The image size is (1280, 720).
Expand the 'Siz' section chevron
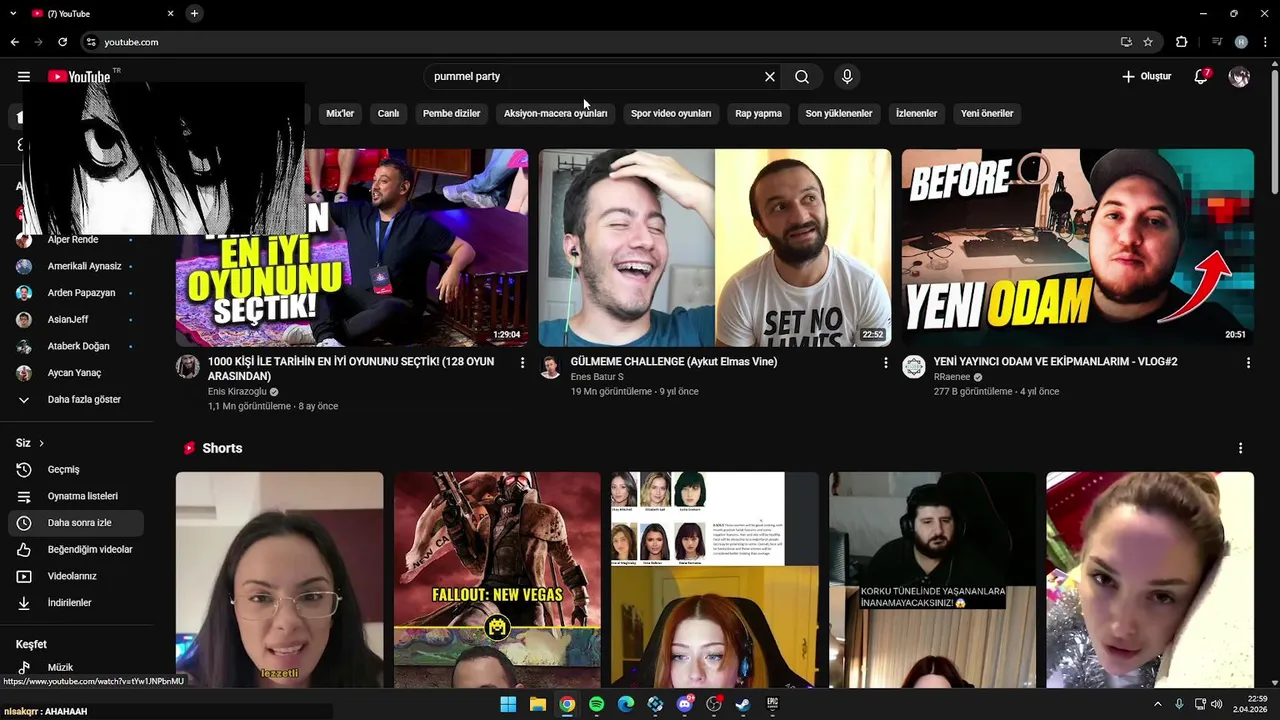point(41,443)
